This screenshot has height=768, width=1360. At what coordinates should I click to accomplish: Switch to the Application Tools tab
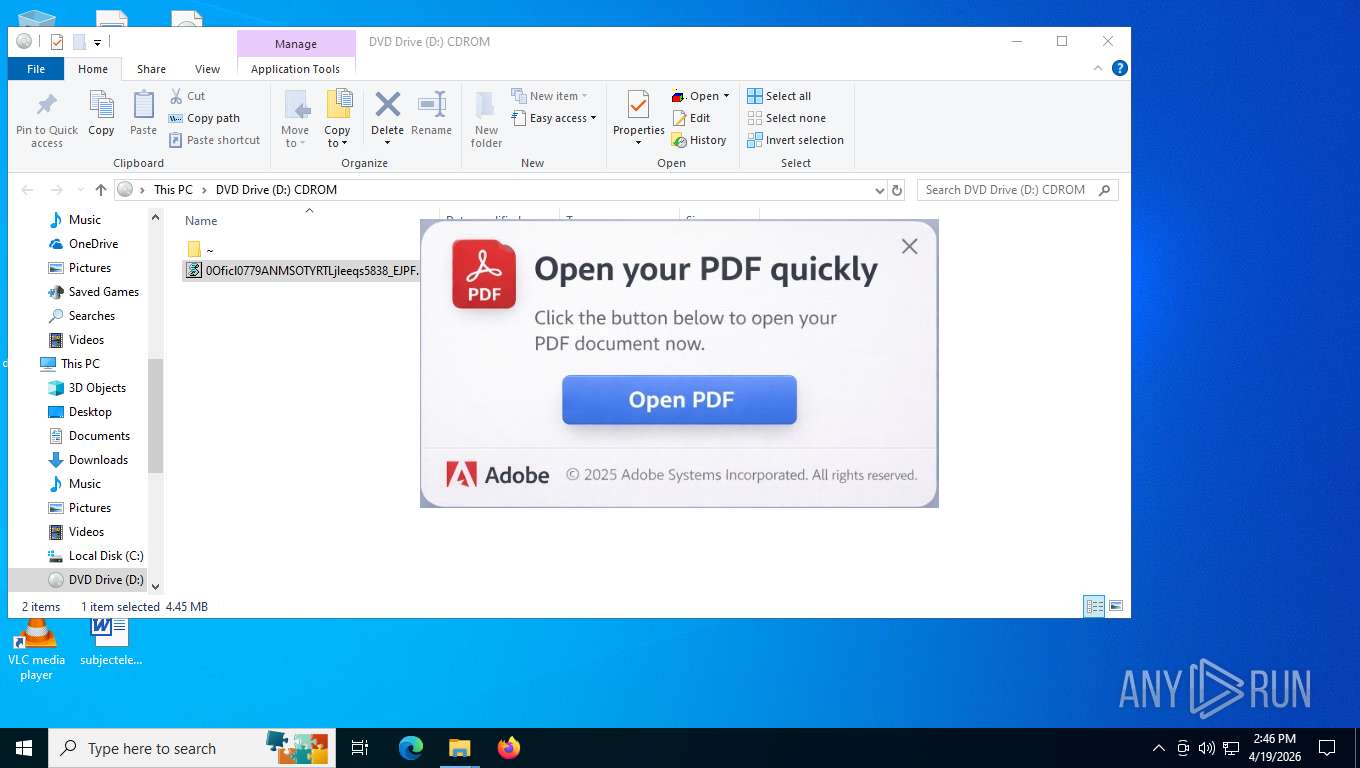click(295, 69)
